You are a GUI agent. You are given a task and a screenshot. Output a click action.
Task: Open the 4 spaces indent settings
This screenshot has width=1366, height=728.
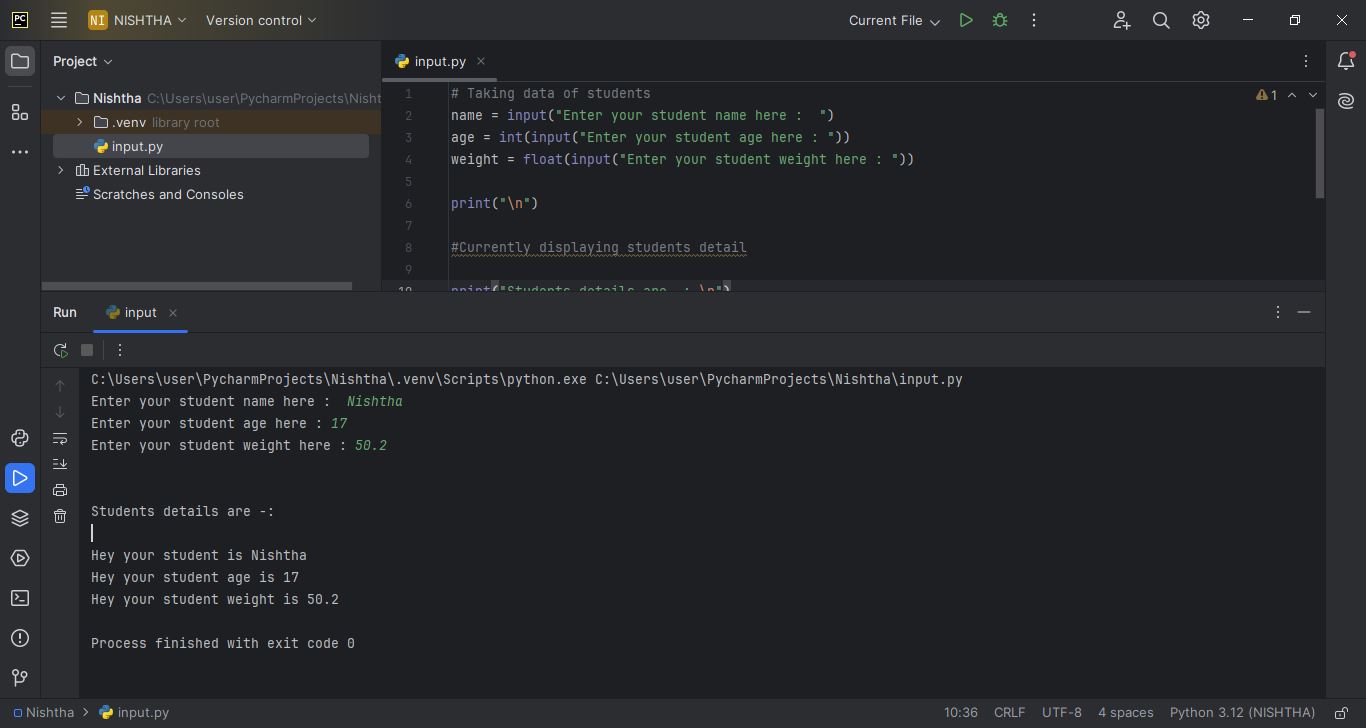[1126, 713]
